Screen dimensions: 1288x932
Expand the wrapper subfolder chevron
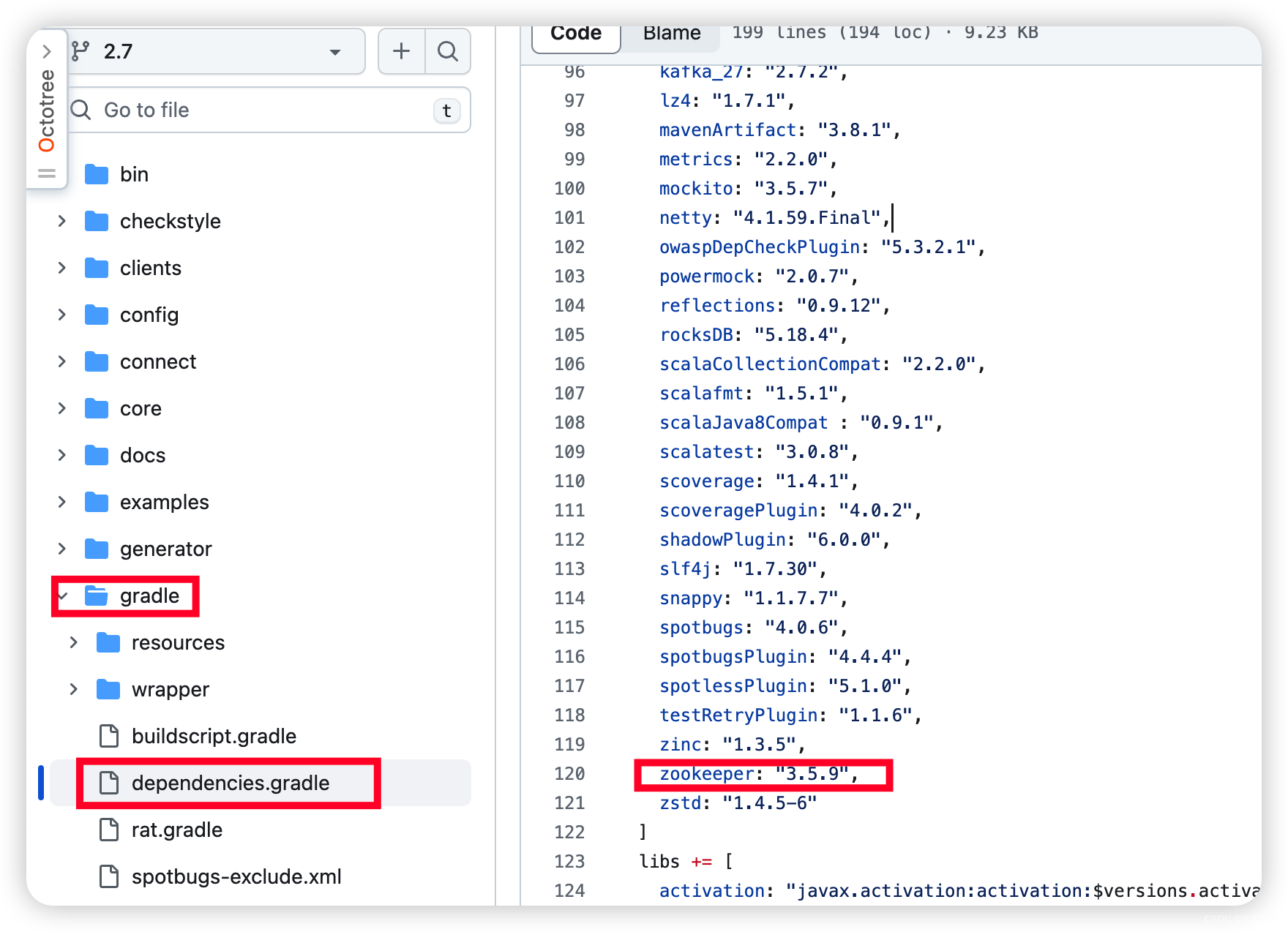click(74, 689)
